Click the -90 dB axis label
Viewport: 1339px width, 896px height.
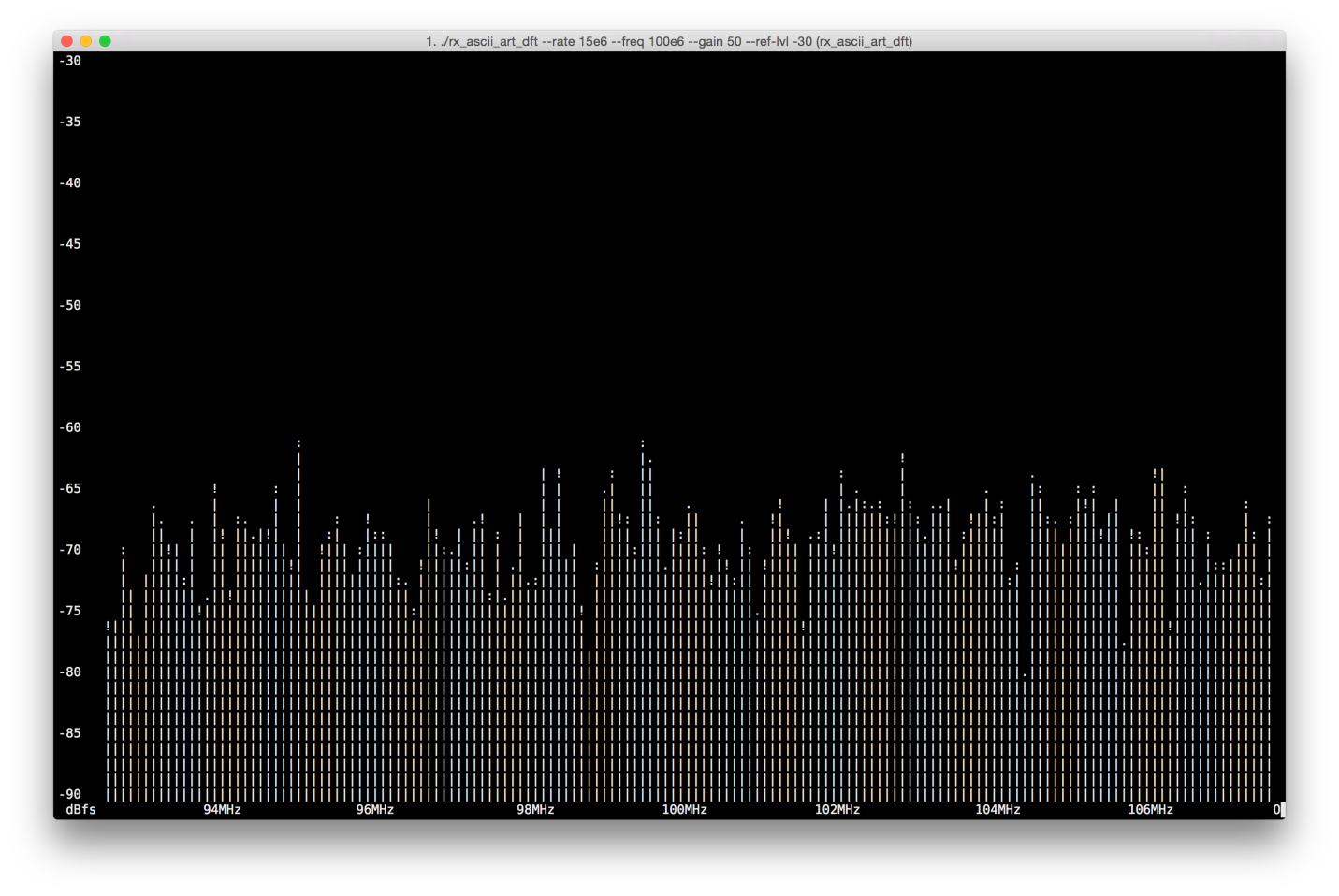pyautogui.click(x=70, y=794)
